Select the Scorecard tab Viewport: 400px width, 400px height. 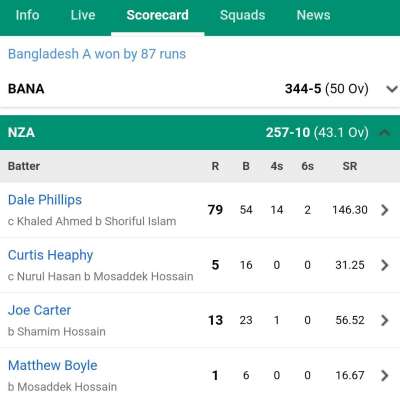pyautogui.click(x=158, y=15)
